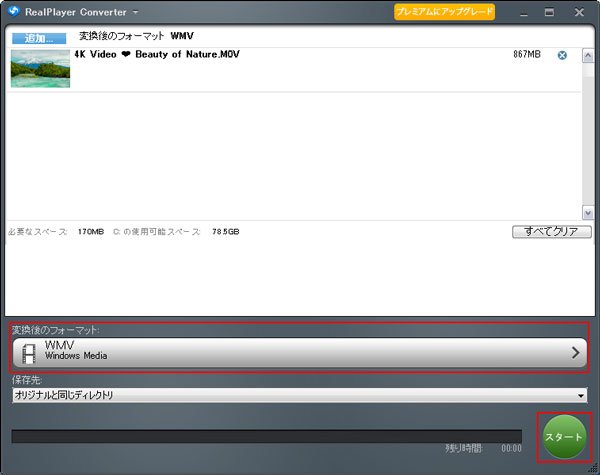
Task: Click the resize grip at window corner
Action: pyautogui.click(x=594, y=468)
